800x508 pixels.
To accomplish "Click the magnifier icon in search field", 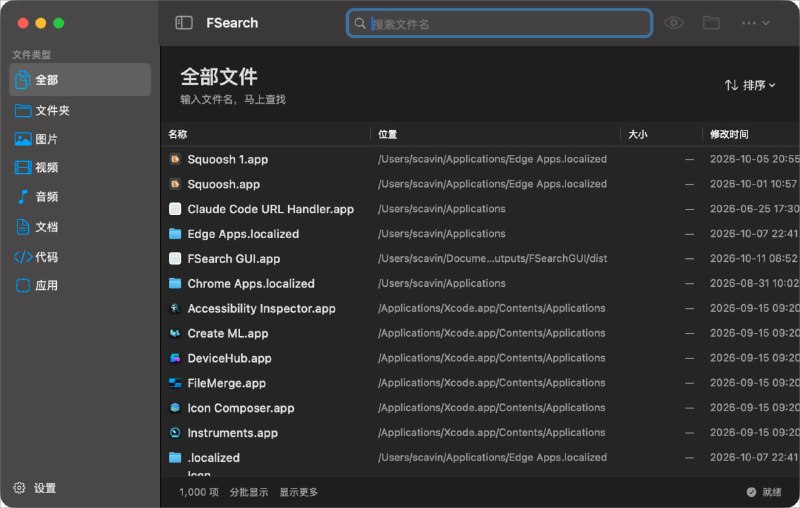I will [x=360, y=23].
